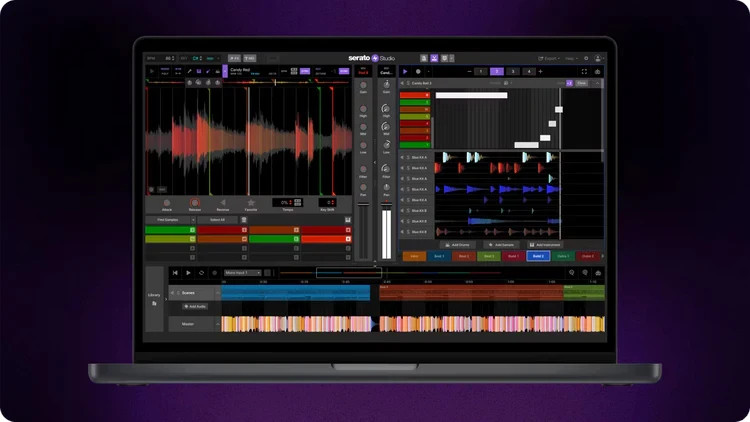Select bar 1 in the sequencer
The width and height of the screenshot is (750, 422).
click(481, 71)
